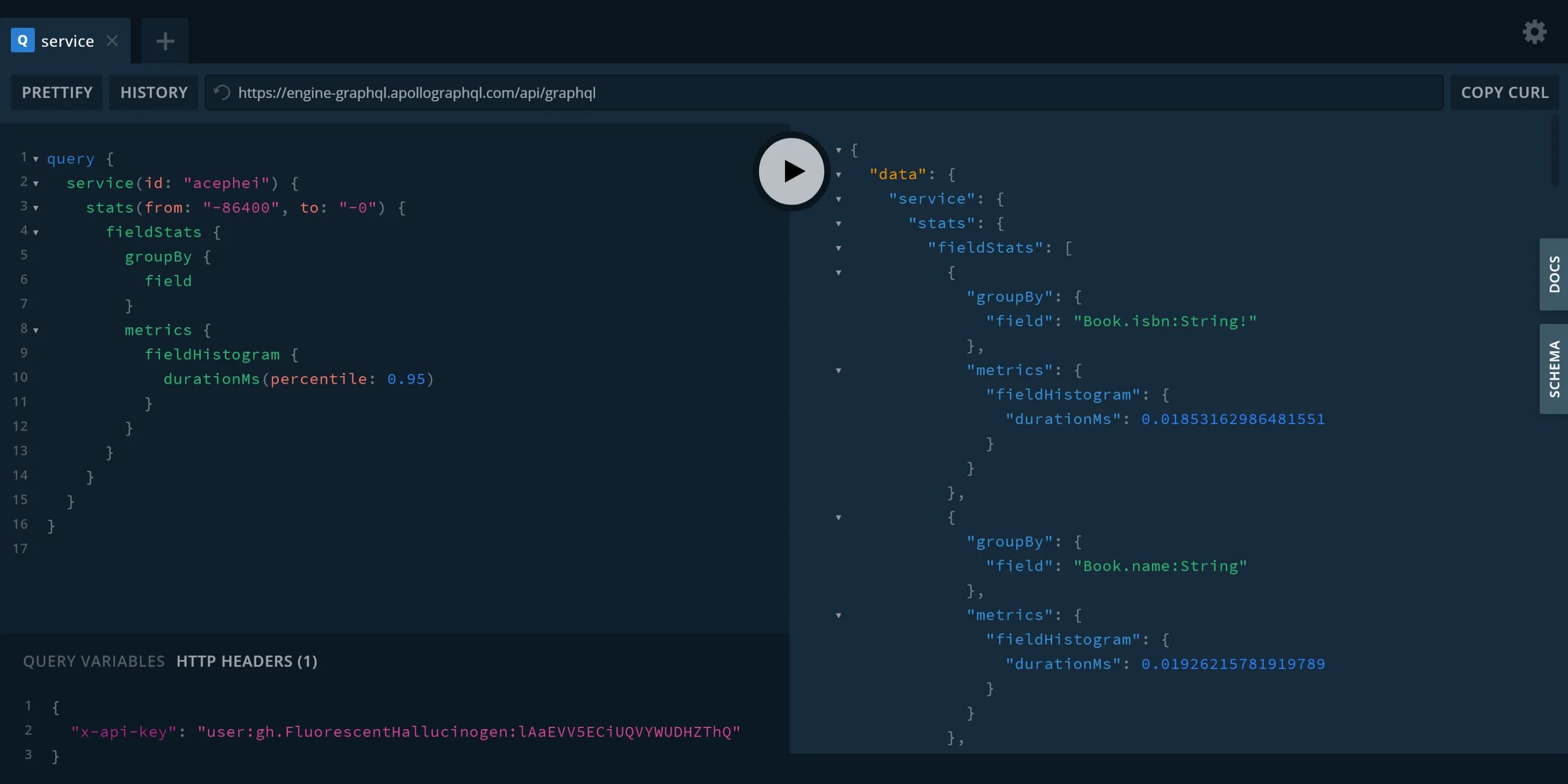Close the service tab
Viewport: 1568px width, 784px height.
pos(112,41)
